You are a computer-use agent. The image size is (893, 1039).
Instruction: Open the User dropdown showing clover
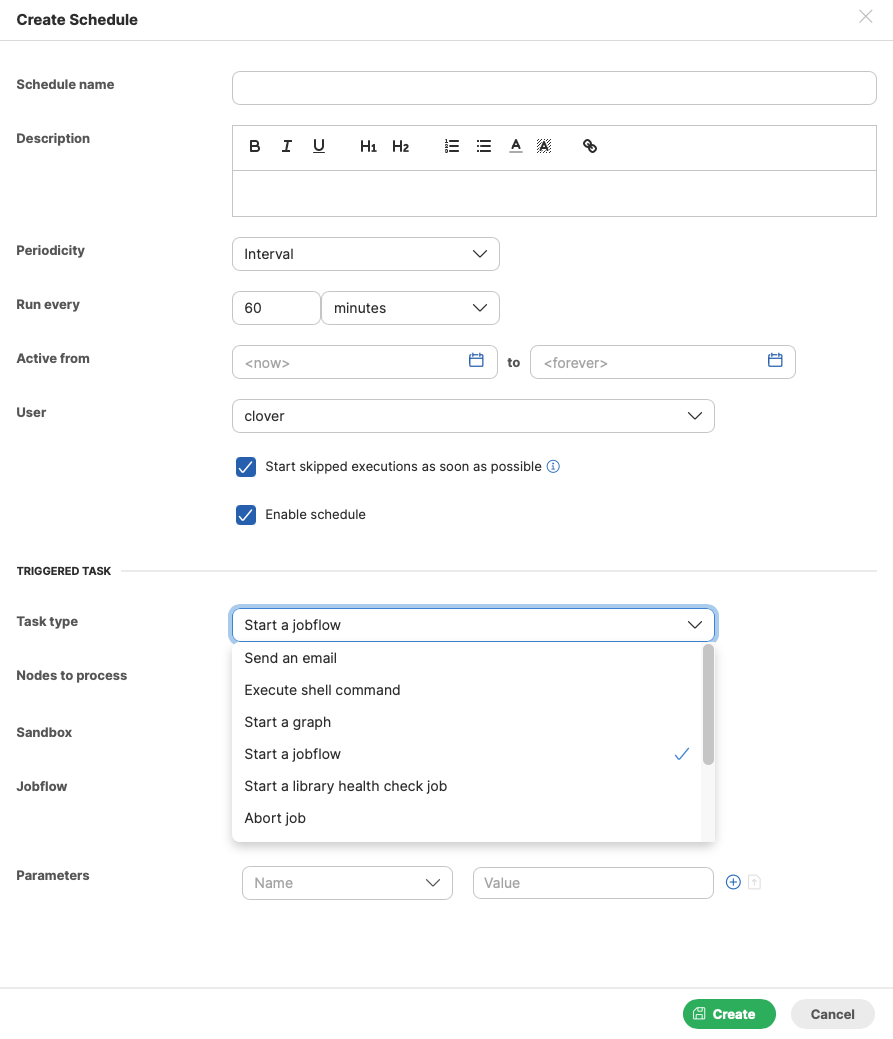[473, 416]
